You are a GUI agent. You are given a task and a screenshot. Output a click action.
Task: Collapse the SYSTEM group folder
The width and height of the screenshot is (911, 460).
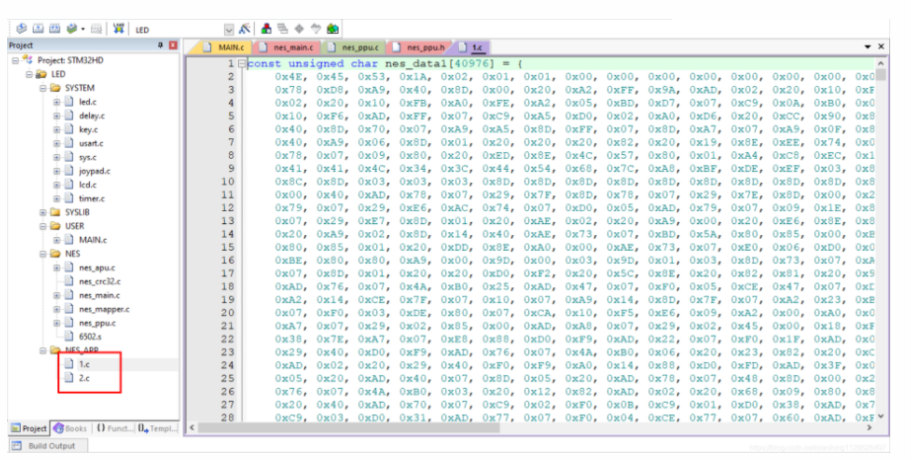point(43,88)
